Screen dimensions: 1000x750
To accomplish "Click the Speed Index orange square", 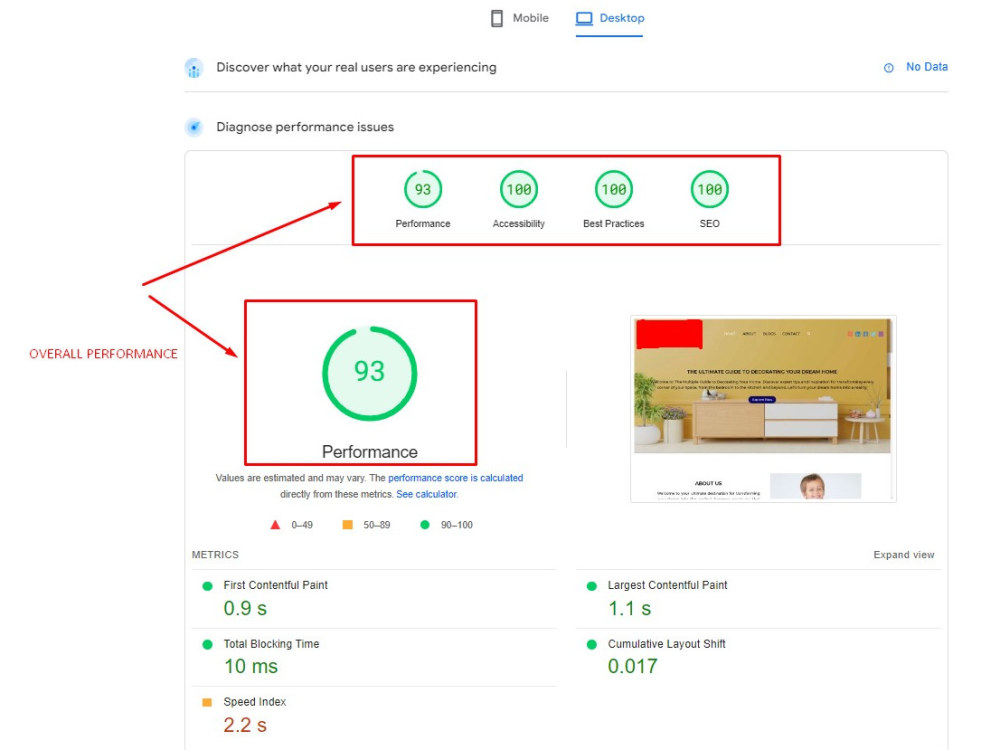I will (207, 703).
